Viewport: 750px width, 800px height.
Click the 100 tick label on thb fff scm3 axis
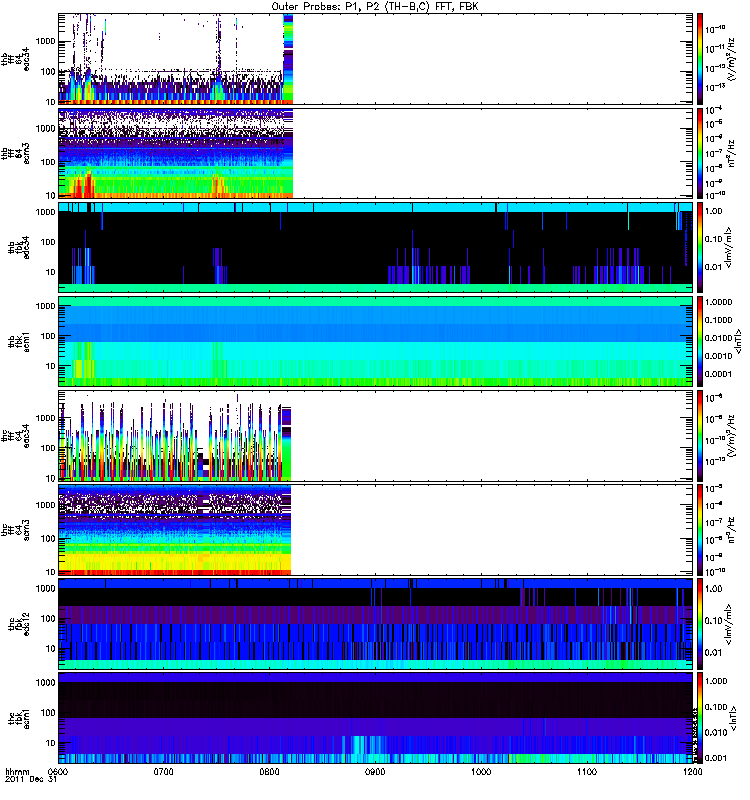click(x=48, y=162)
